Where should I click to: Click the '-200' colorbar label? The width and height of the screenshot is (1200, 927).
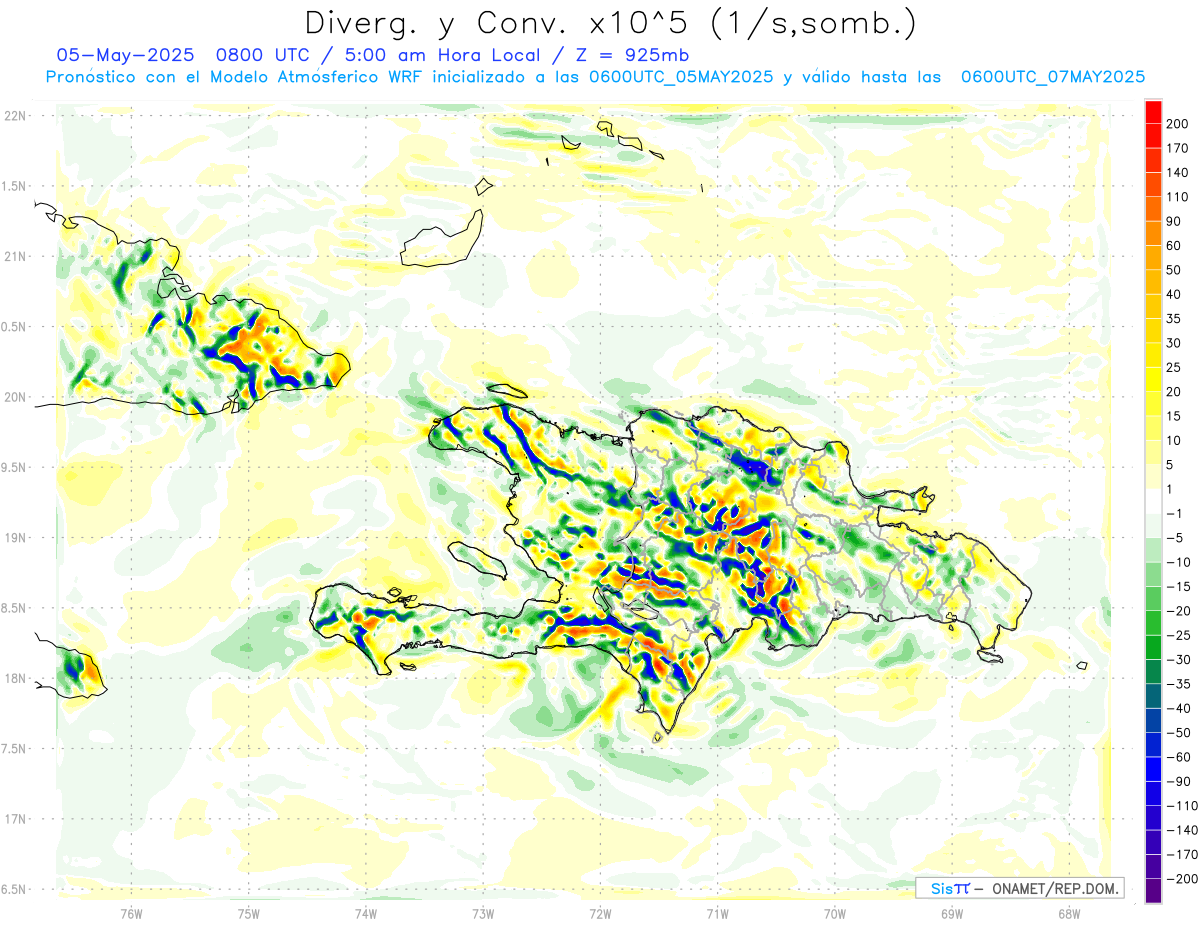(x=1181, y=880)
